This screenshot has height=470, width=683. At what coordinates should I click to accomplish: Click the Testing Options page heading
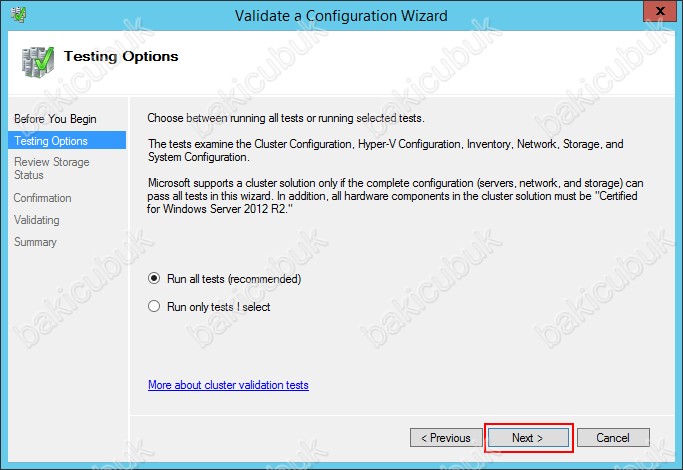121,56
